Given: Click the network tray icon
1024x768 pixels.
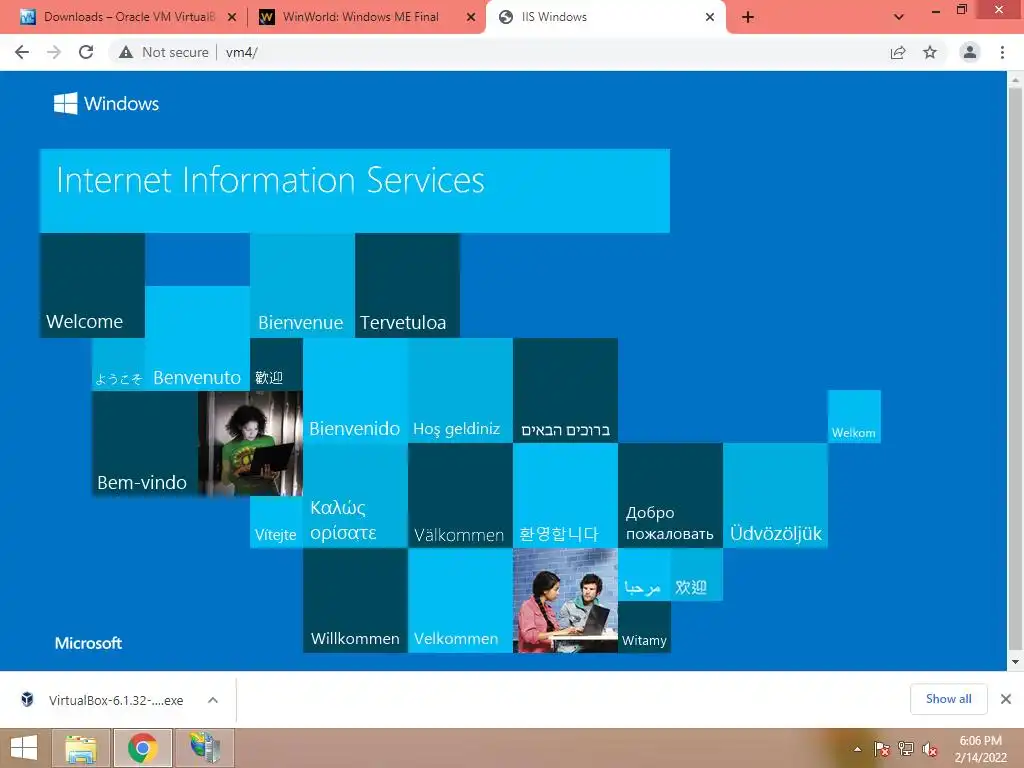Looking at the screenshot, I should 906,749.
